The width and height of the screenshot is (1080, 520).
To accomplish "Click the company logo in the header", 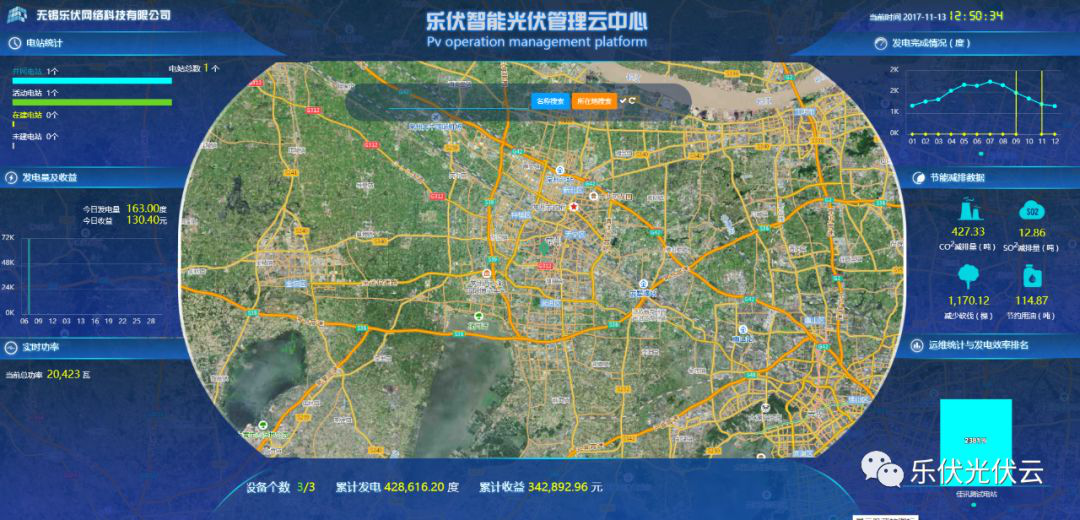I will pyautogui.click(x=19, y=14).
